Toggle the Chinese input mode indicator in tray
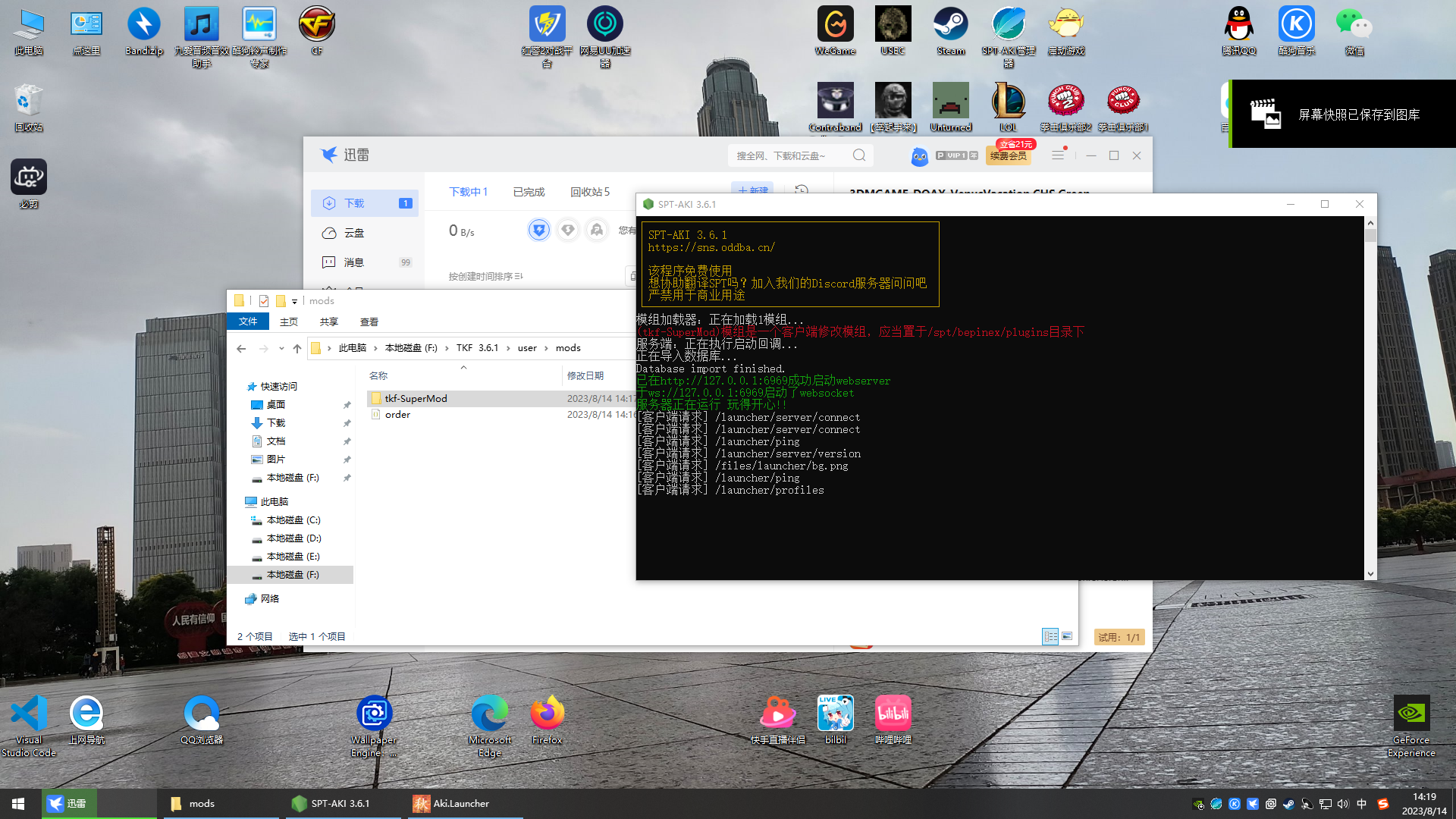1456x819 pixels. tap(1361, 804)
